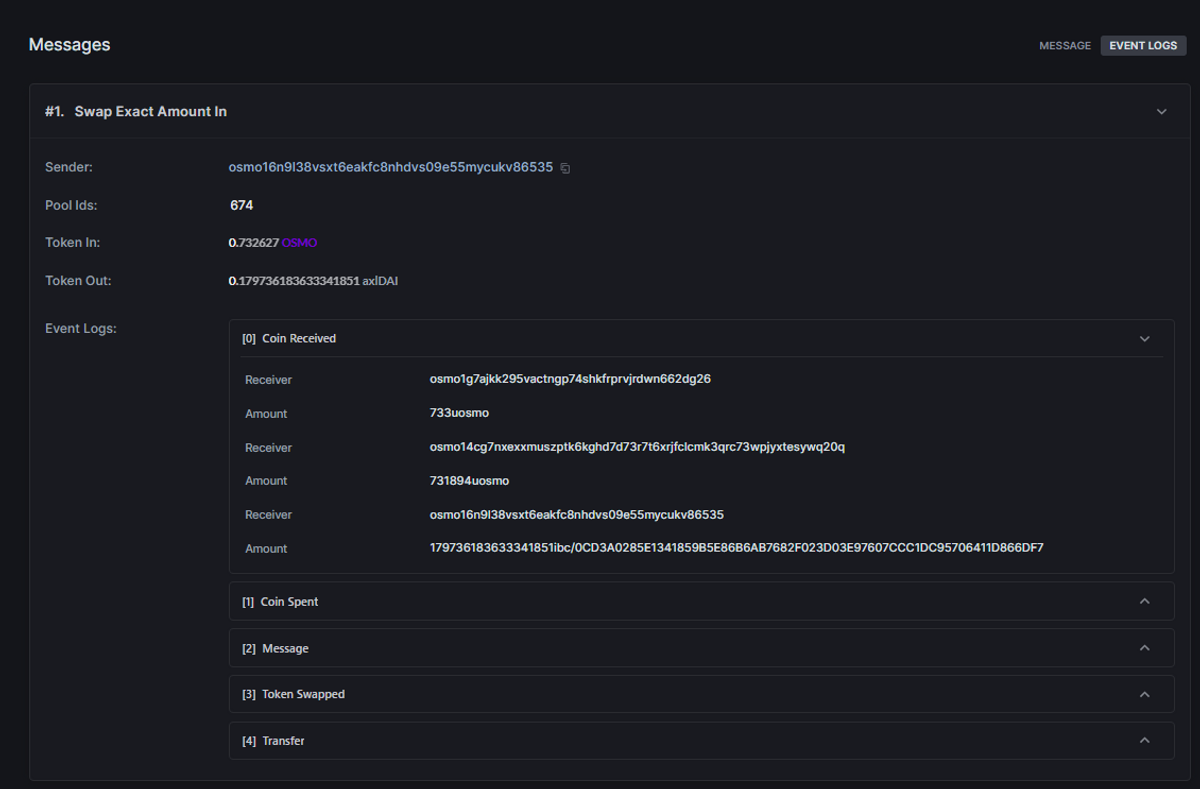This screenshot has height=789, width=1200.
Task: Click axlDAI token out label
Action: click(381, 281)
